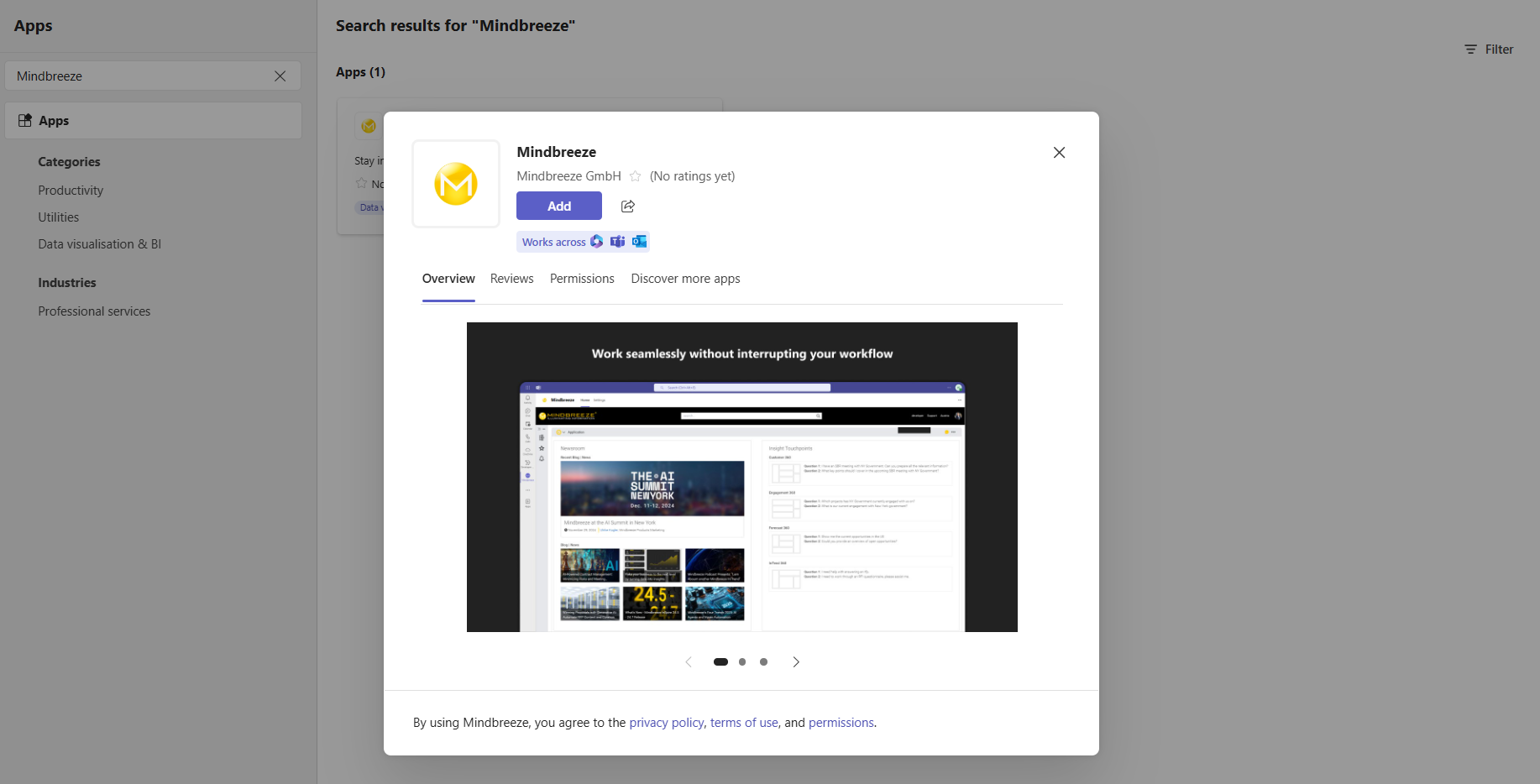Click the Mindbreeze GmbH publisher name

[x=568, y=176]
